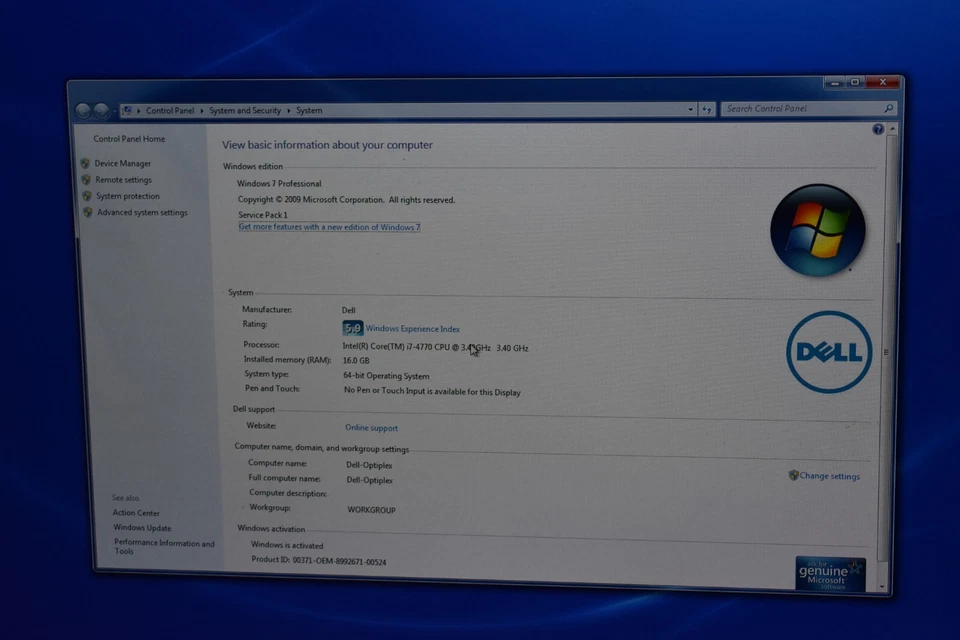960x640 pixels.
Task: Open Dell Online support website link
Action: click(x=371, y=428)
